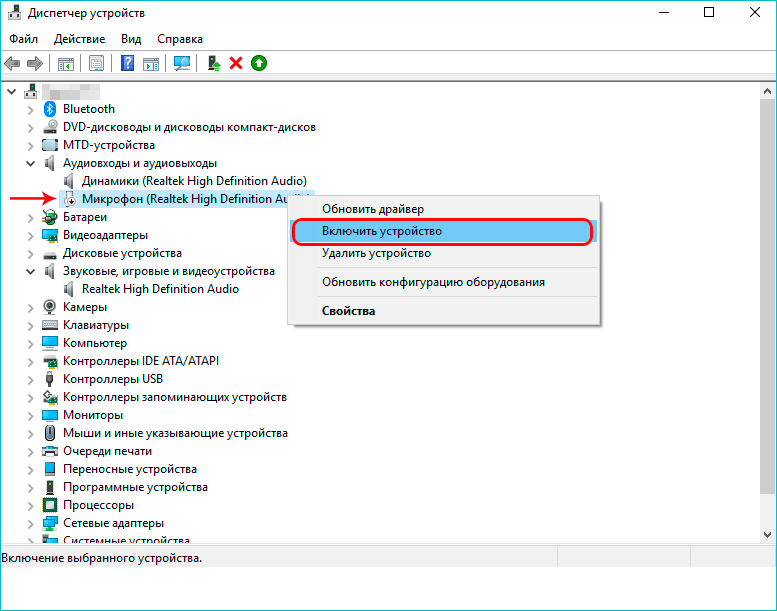Click the red X uninstall device icon
Viewport: 777px width, 611px height.
[x=236, y=63]
